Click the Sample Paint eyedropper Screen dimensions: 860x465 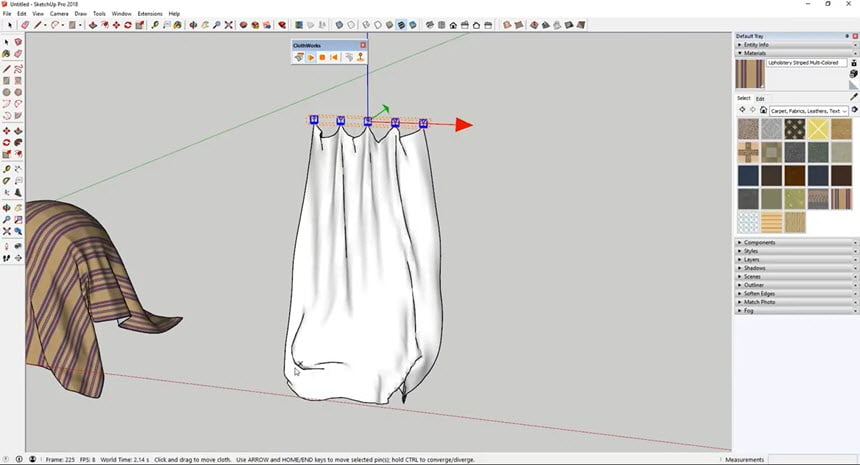853,97
